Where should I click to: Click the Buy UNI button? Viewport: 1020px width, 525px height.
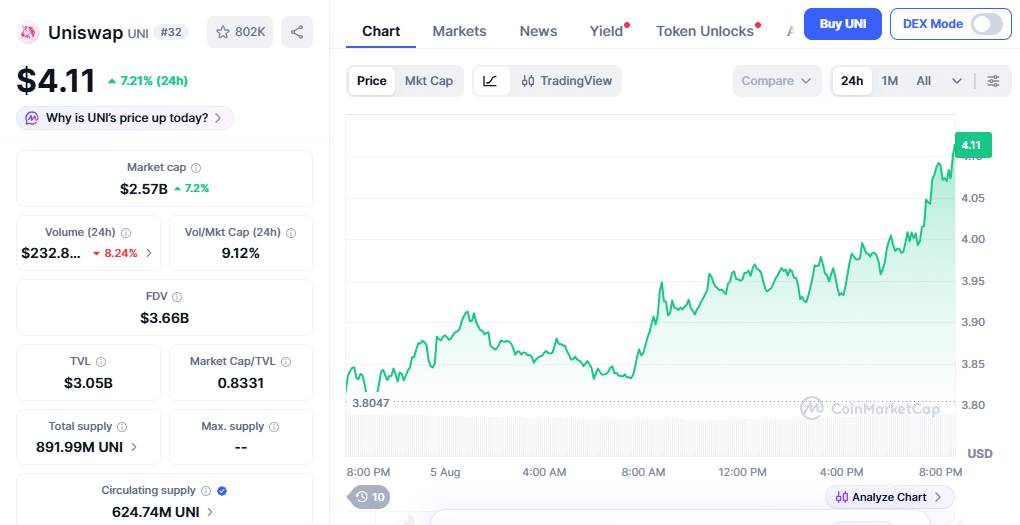(842, 24)
